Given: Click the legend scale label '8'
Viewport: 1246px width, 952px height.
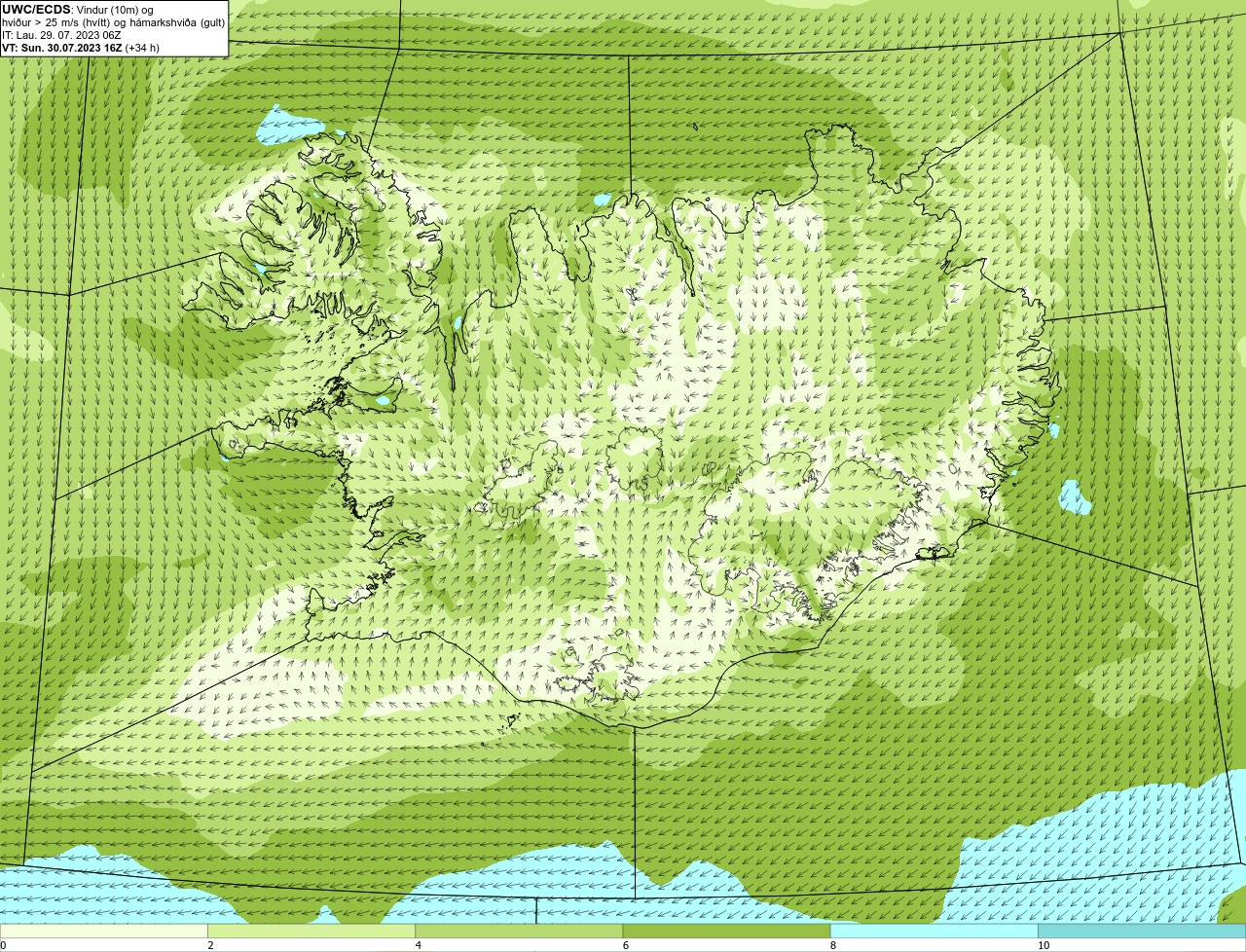Looking at the screenshot, I should point(833,945).
